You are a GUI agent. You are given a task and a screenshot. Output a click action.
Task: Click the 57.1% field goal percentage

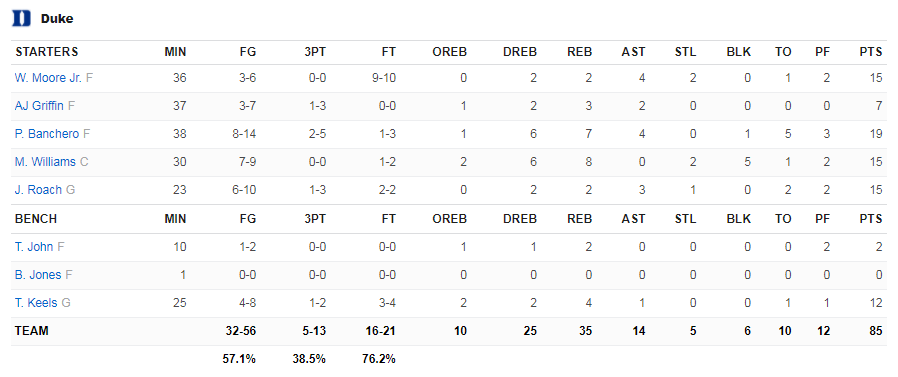[x=239, y=359]
